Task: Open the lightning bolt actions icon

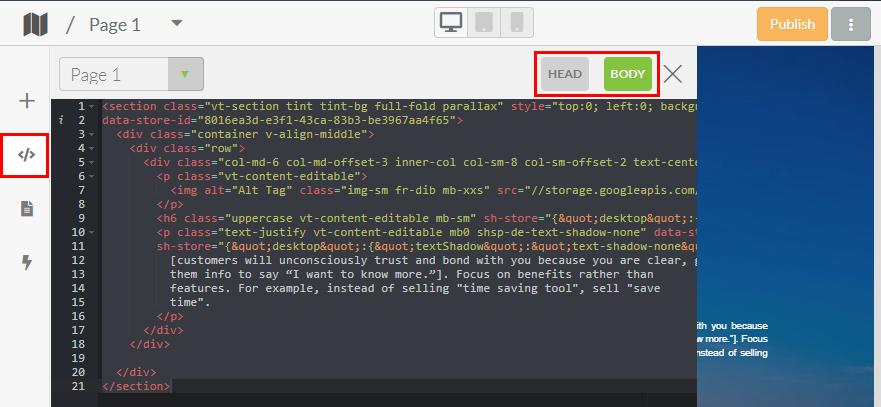Action: (26, 263)
